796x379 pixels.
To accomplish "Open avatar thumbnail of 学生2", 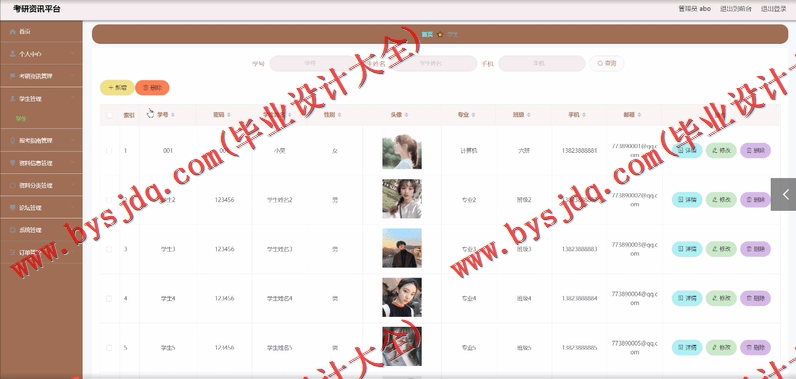I will pos(402,199).
